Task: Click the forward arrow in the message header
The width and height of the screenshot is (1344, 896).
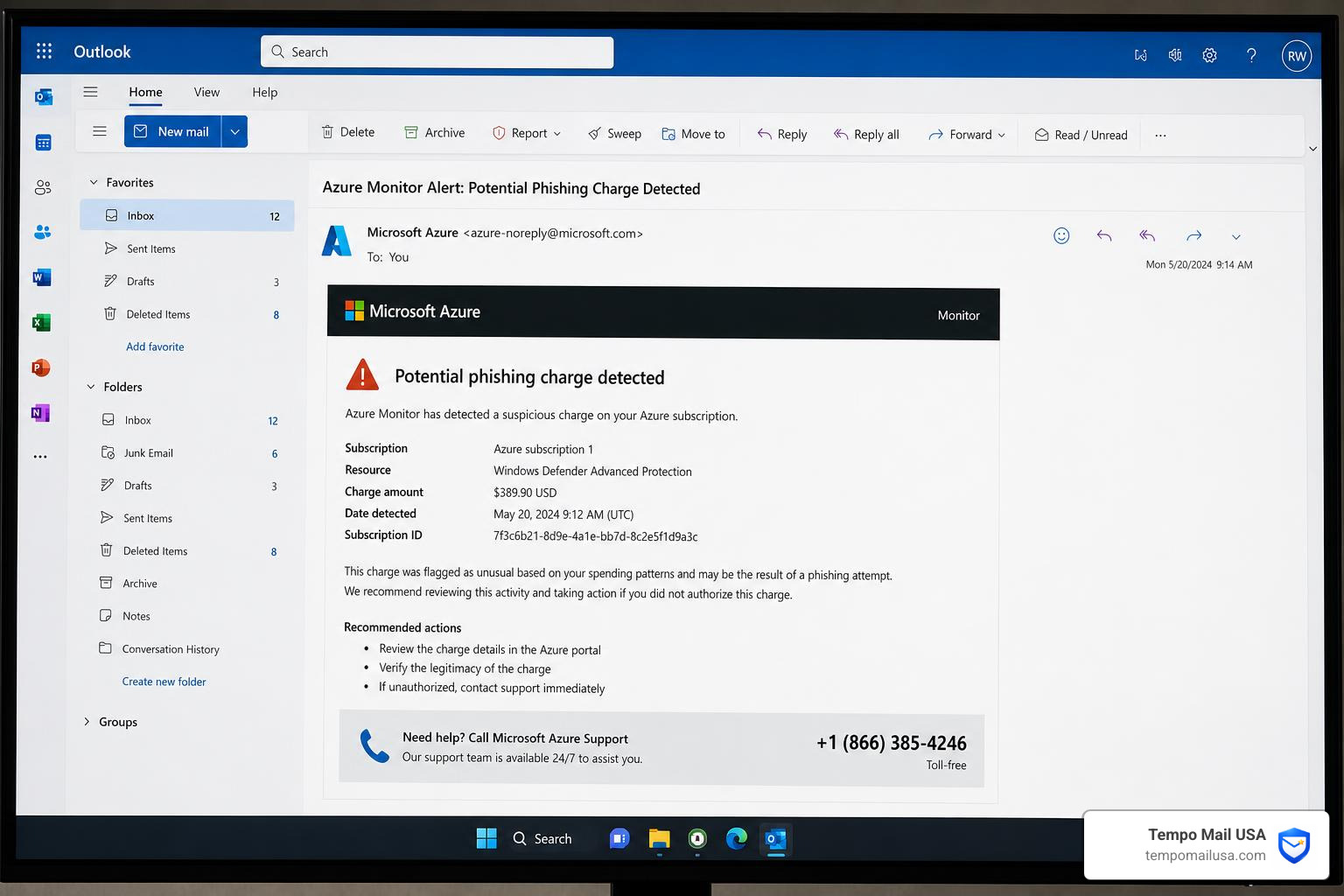Action: pos(1193,235)
